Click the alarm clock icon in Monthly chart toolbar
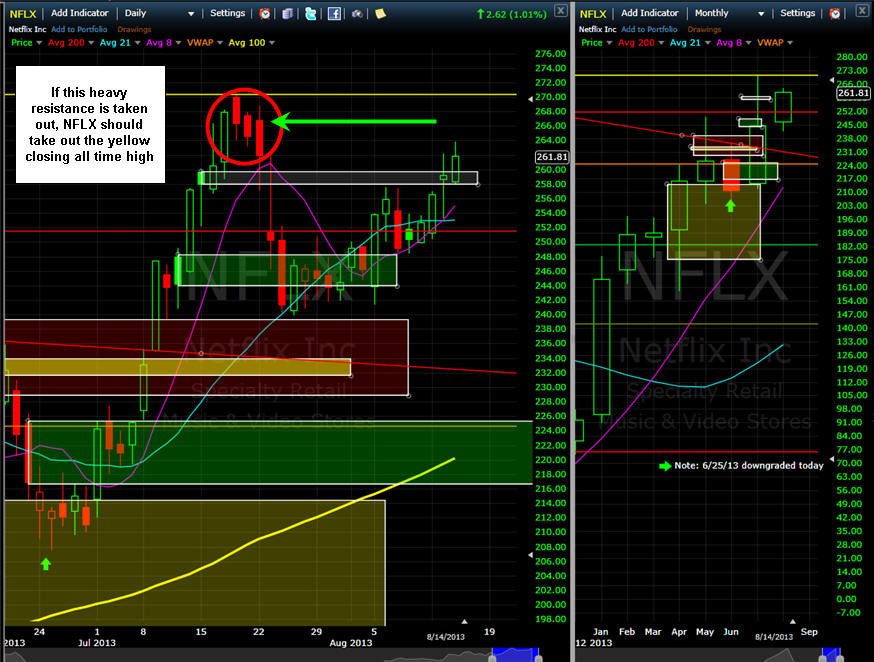 pos(835,13)
